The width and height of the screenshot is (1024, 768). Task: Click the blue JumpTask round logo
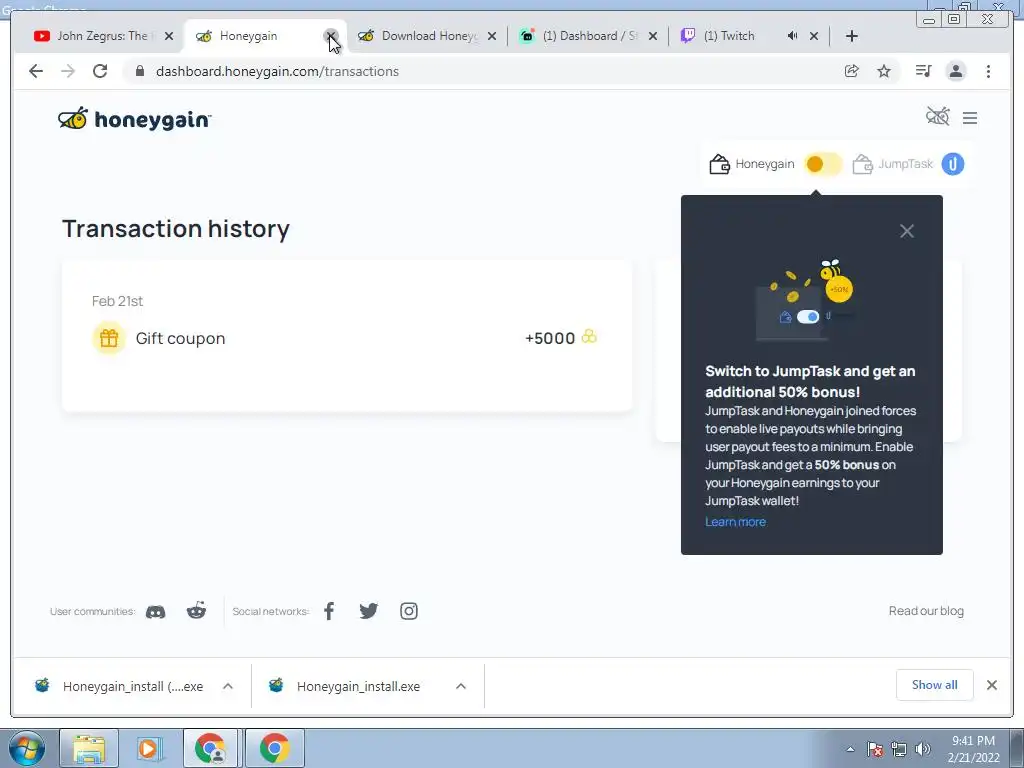953,164
